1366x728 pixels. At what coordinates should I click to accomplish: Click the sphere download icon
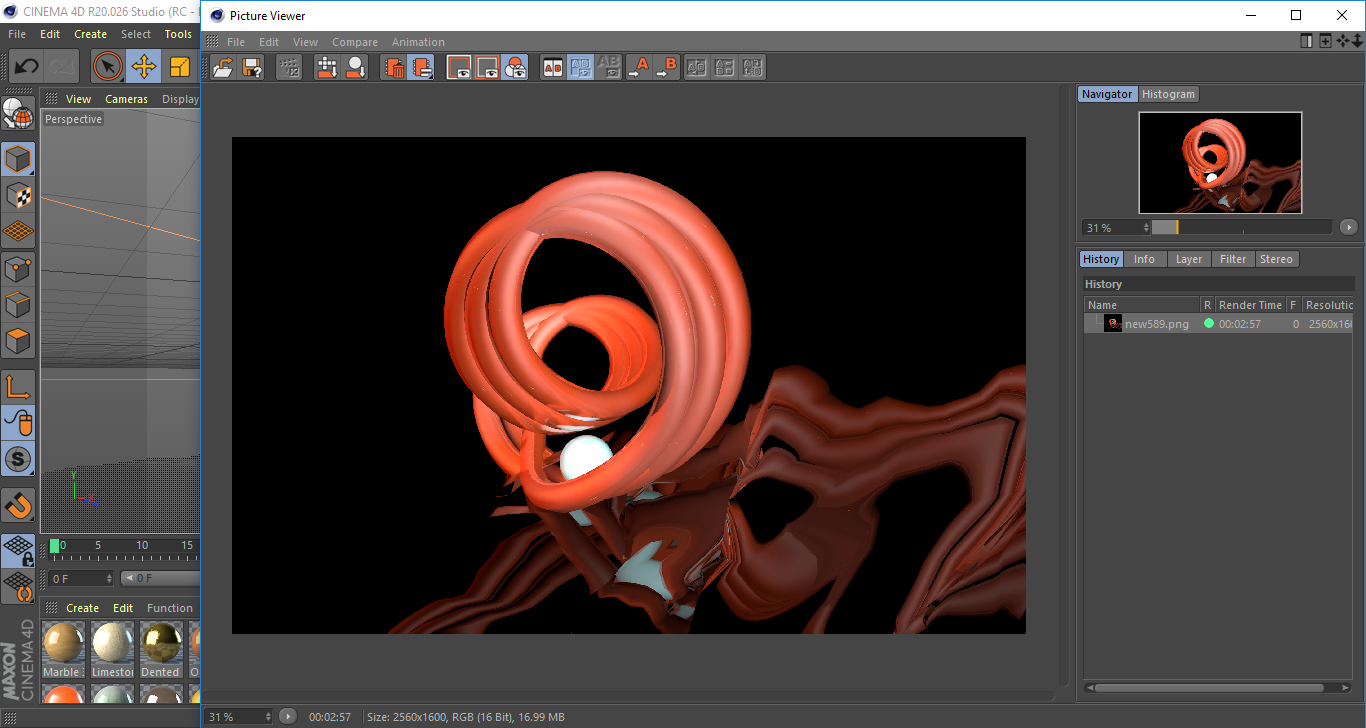click(x=355, y=67)
